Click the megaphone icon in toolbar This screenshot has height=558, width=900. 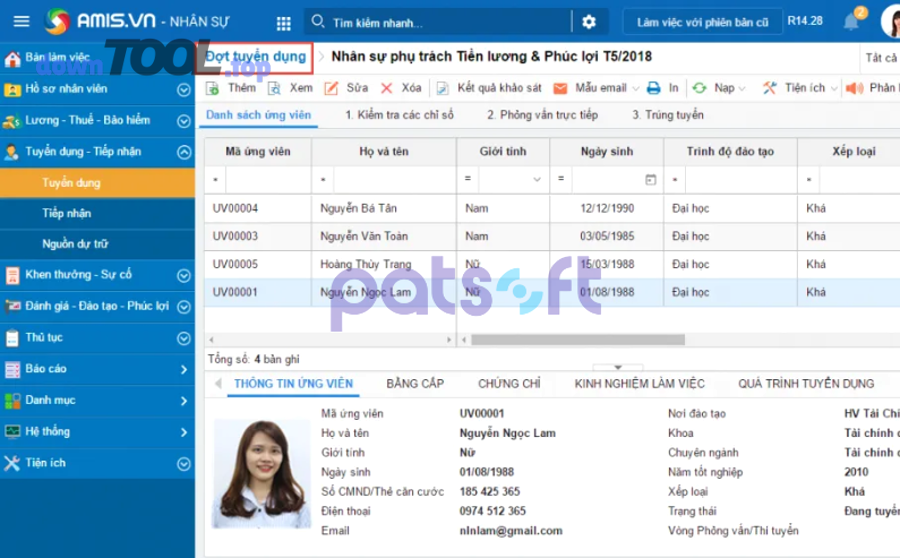click(x=855, y=88)
